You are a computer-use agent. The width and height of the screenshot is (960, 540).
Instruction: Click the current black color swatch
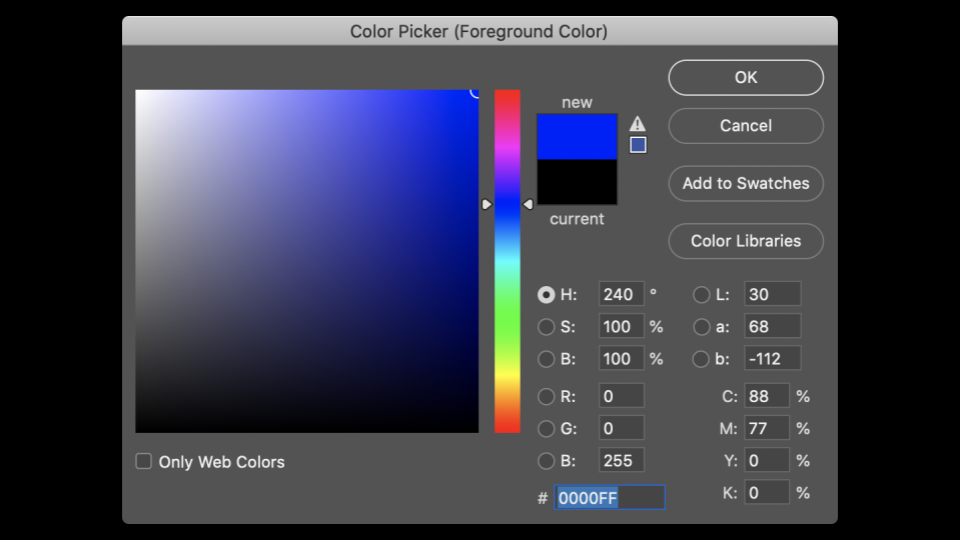pyautogui.click(x=577, y=182)
